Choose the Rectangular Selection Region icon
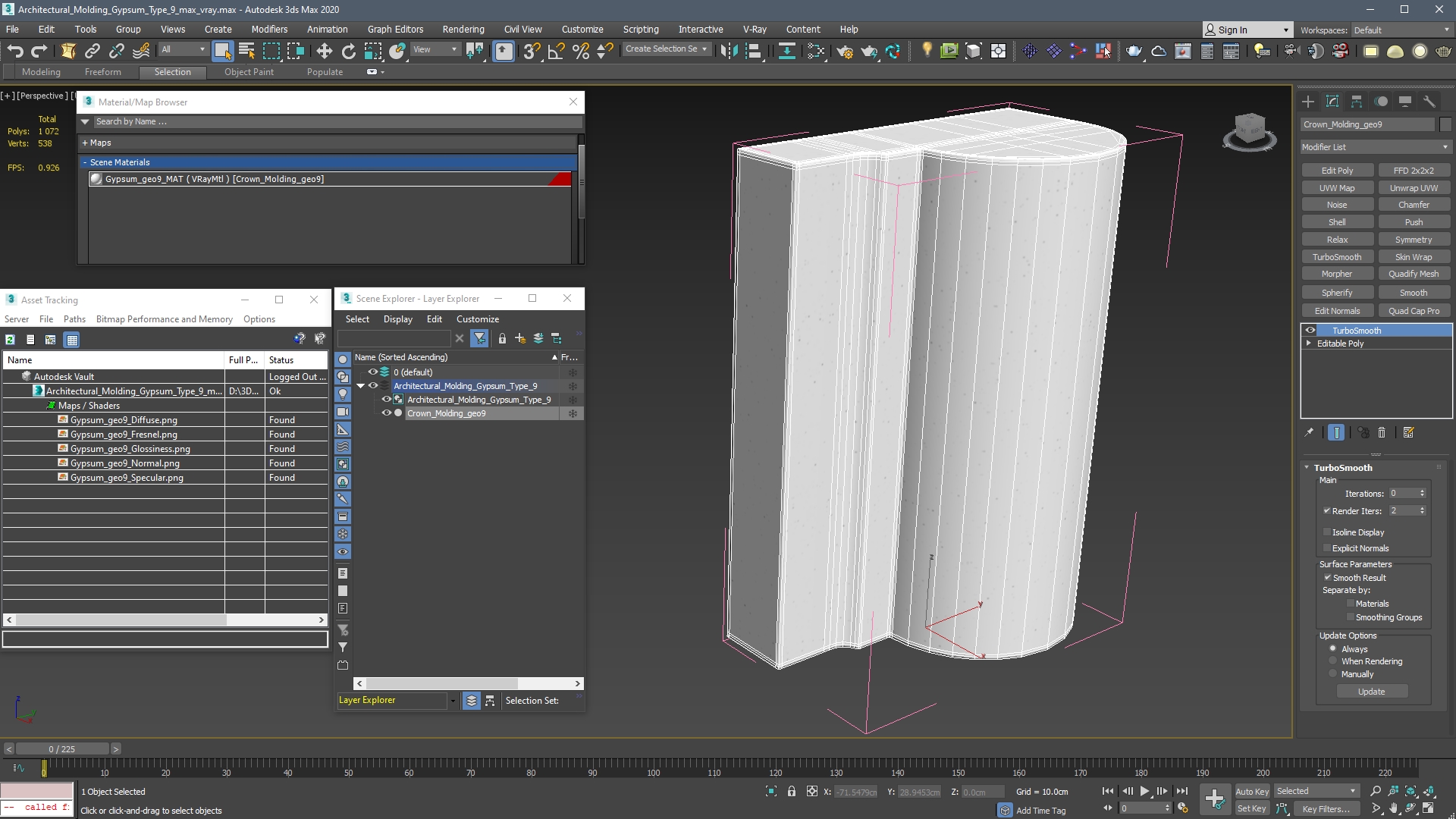The image size is (1456, 819). coord(271,51)
